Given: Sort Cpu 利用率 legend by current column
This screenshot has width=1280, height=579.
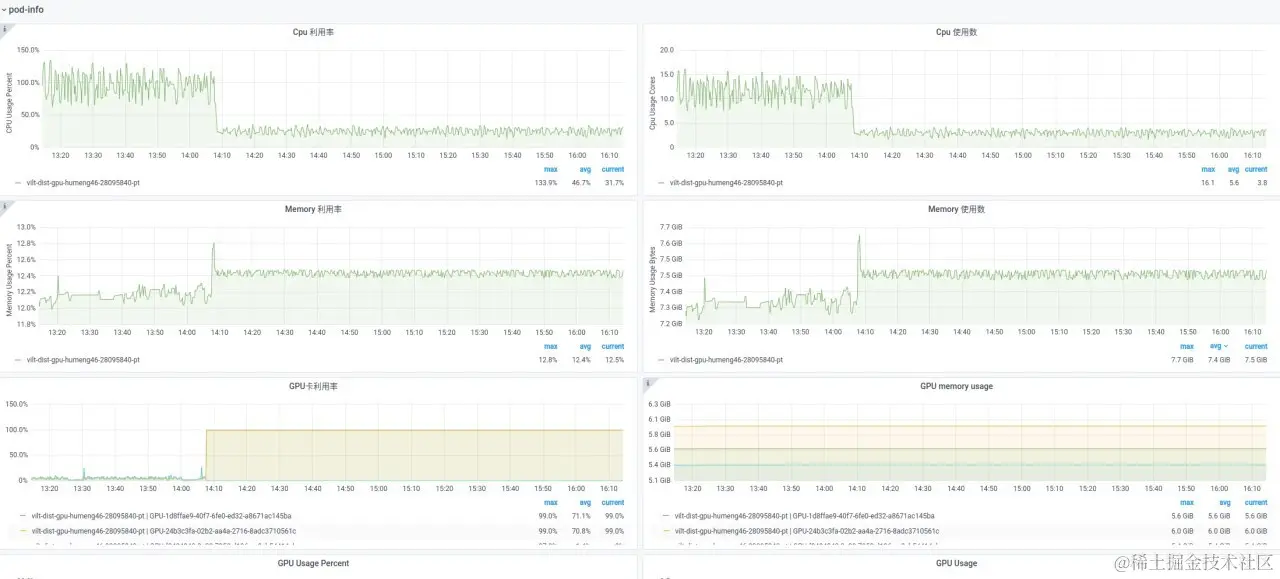Looking at the screenshot, I should (612, 169).
